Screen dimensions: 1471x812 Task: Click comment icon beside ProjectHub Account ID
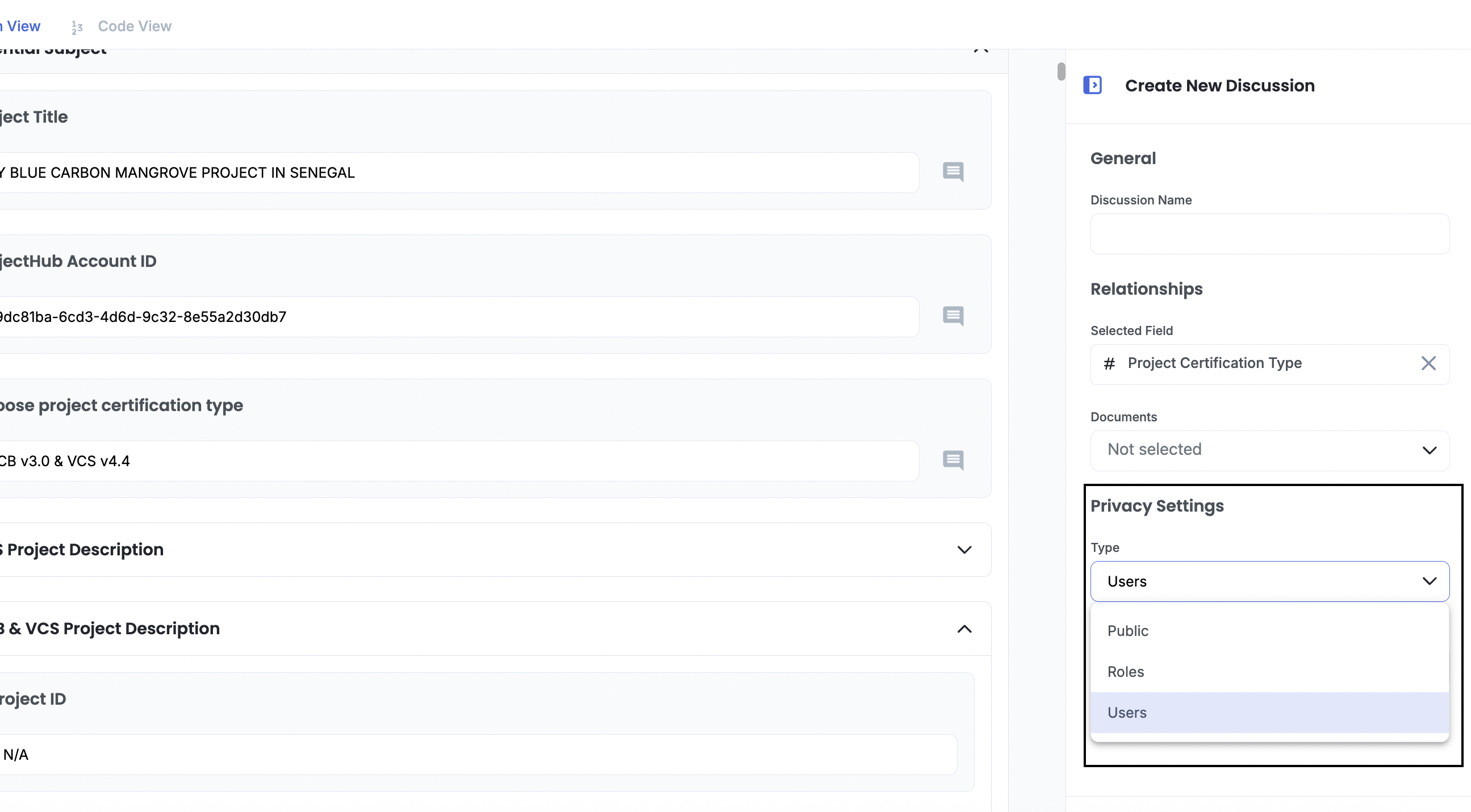(953, 316)
